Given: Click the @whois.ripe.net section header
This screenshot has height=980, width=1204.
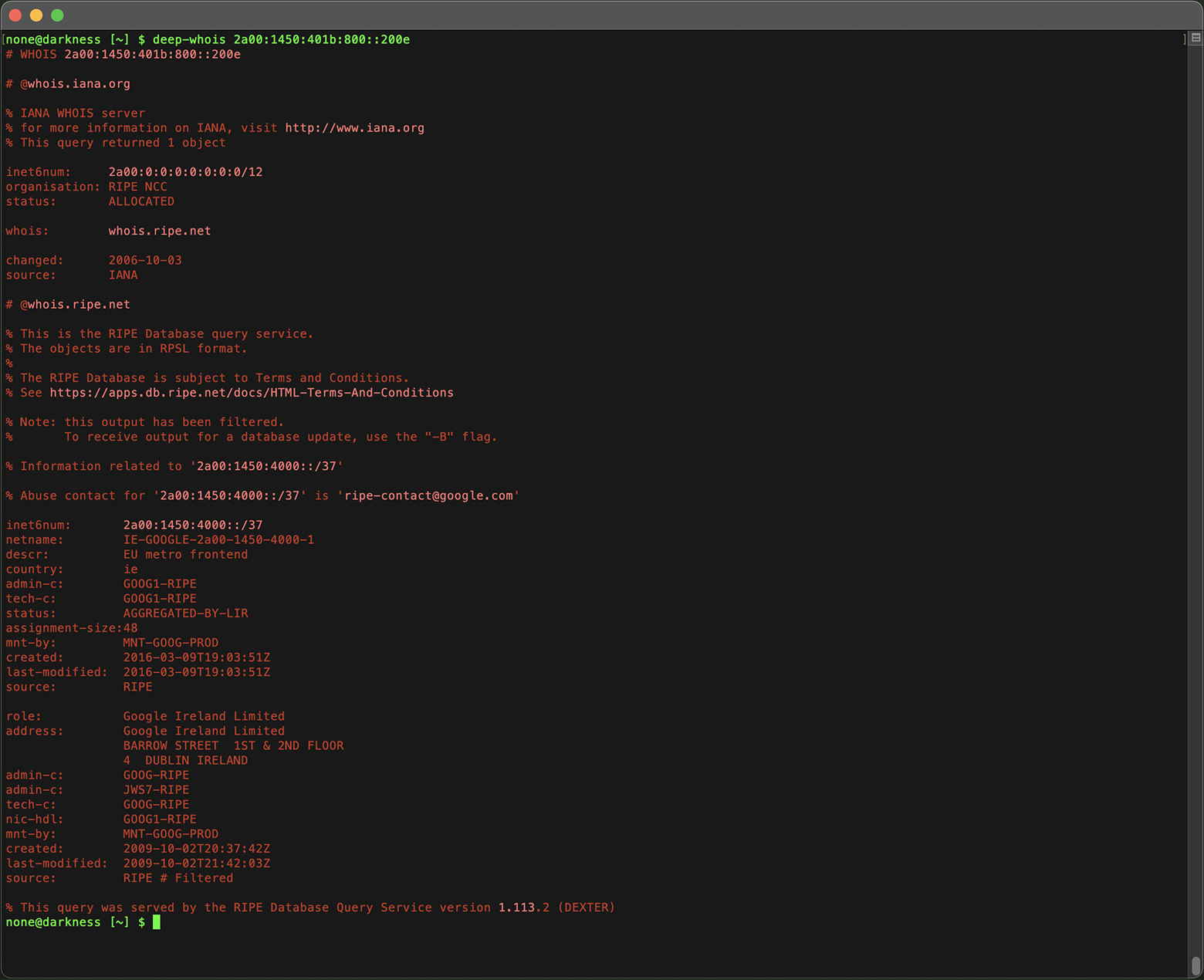Looking at the screenshot, I should (x=75, y=304).
